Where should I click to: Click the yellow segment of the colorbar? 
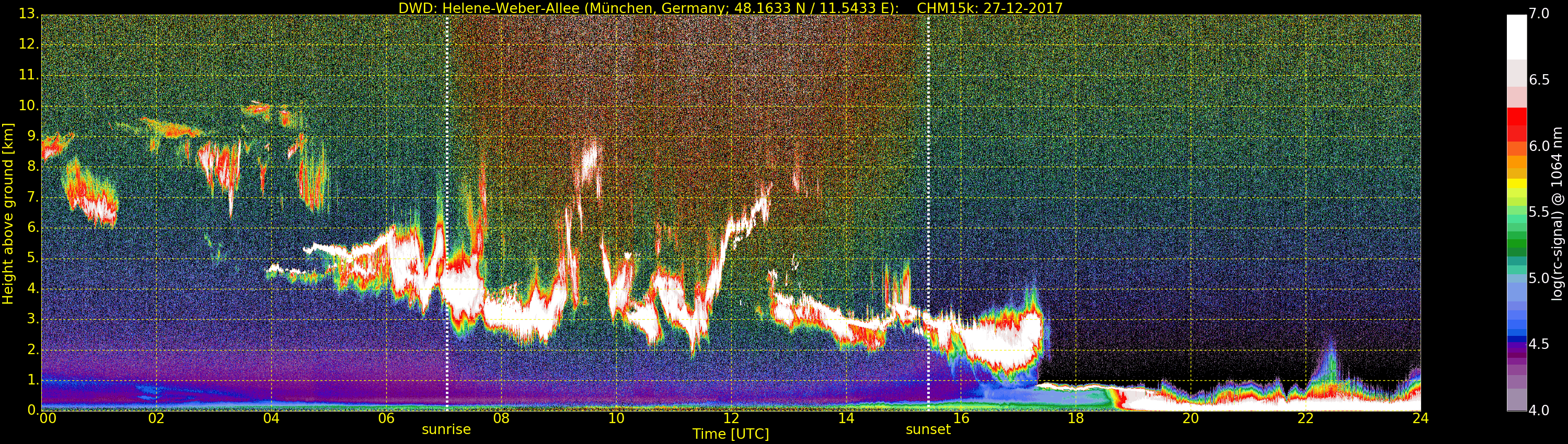tap(1516, 184)
